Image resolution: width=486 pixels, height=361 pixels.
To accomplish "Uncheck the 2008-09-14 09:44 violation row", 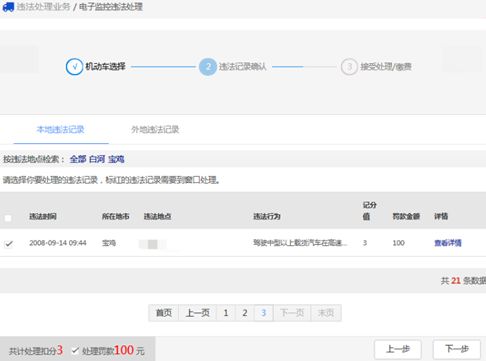I will click(x=8, y=244).
